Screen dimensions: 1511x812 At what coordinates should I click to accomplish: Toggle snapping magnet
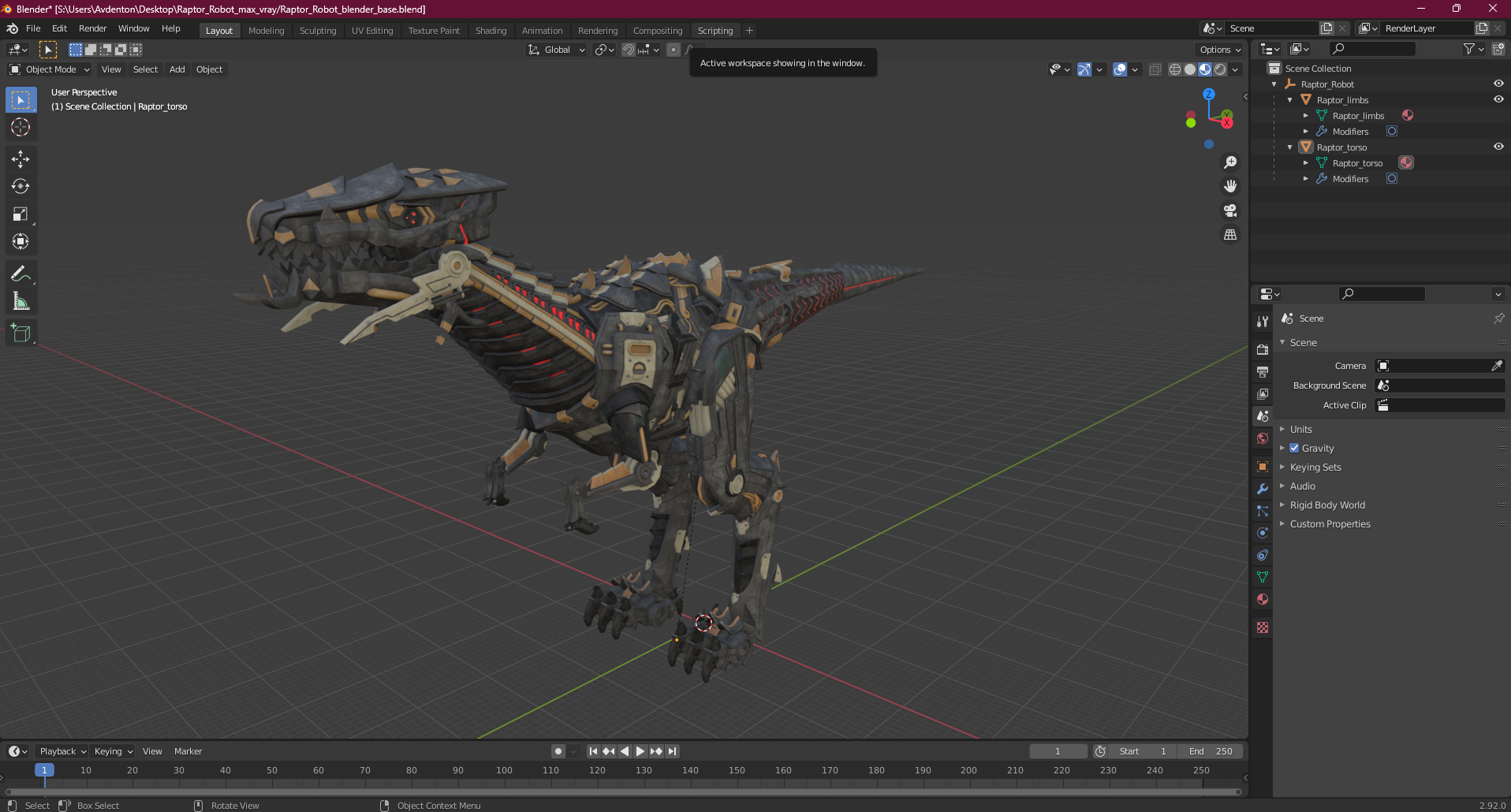tap(629, 50)
